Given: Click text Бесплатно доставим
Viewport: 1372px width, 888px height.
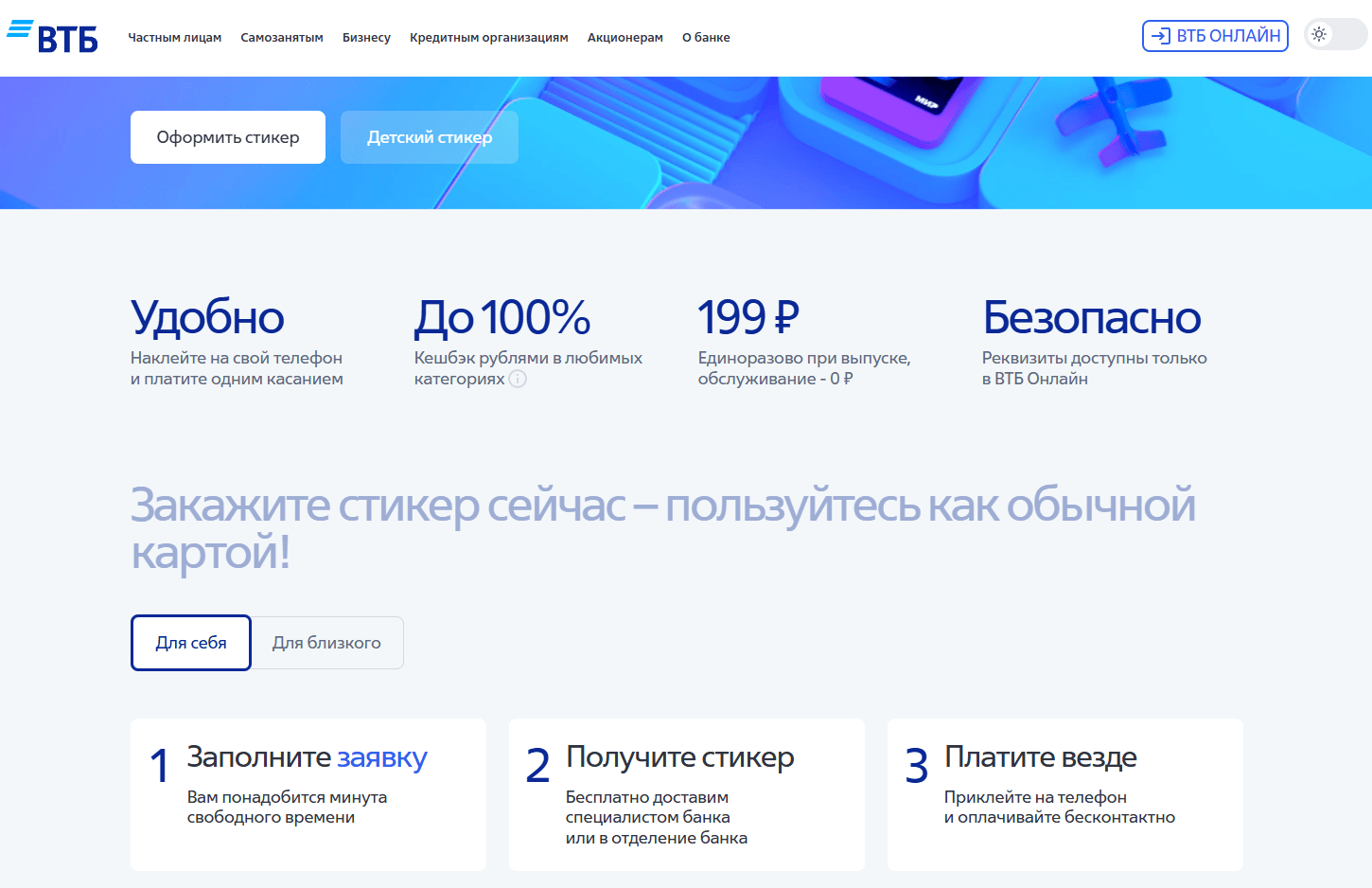Looking at the screenshot, I should 647,797.
